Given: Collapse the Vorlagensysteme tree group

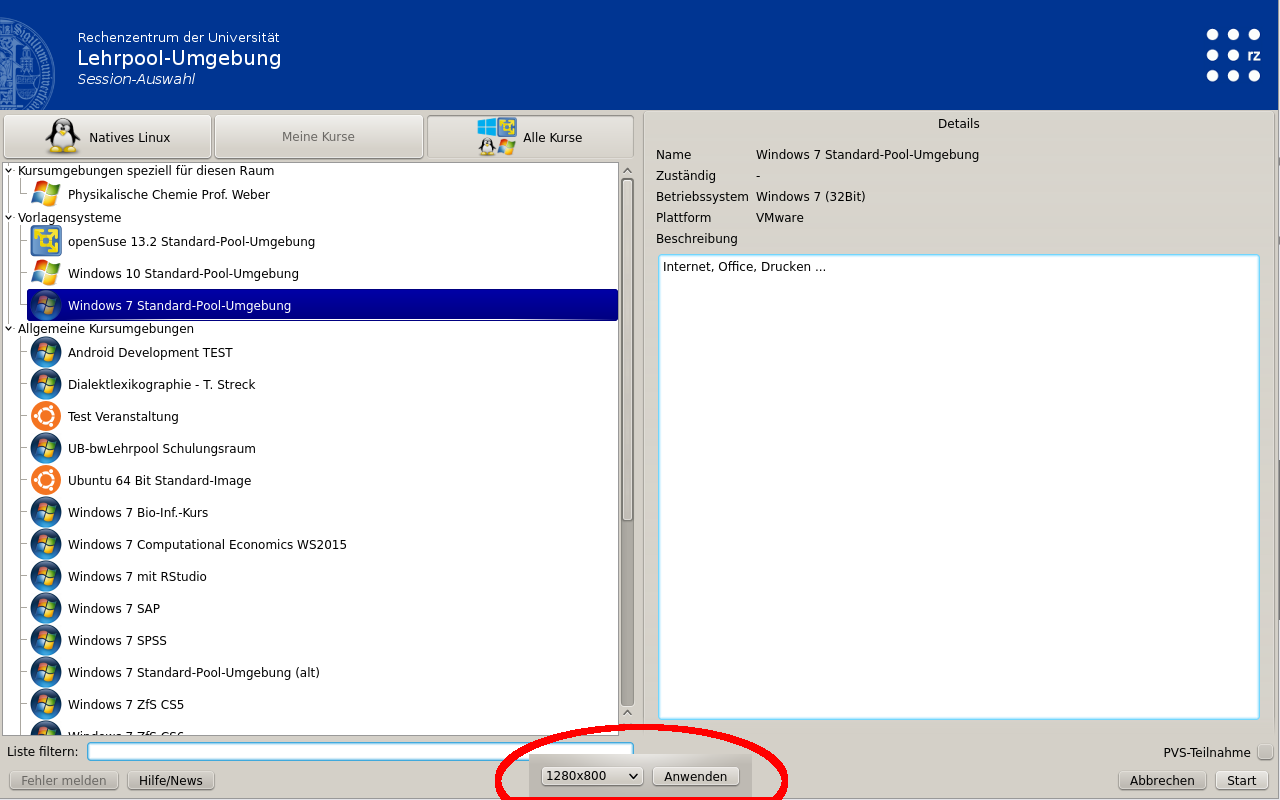Looking at the screenshot, I should (x=9, y=217).
